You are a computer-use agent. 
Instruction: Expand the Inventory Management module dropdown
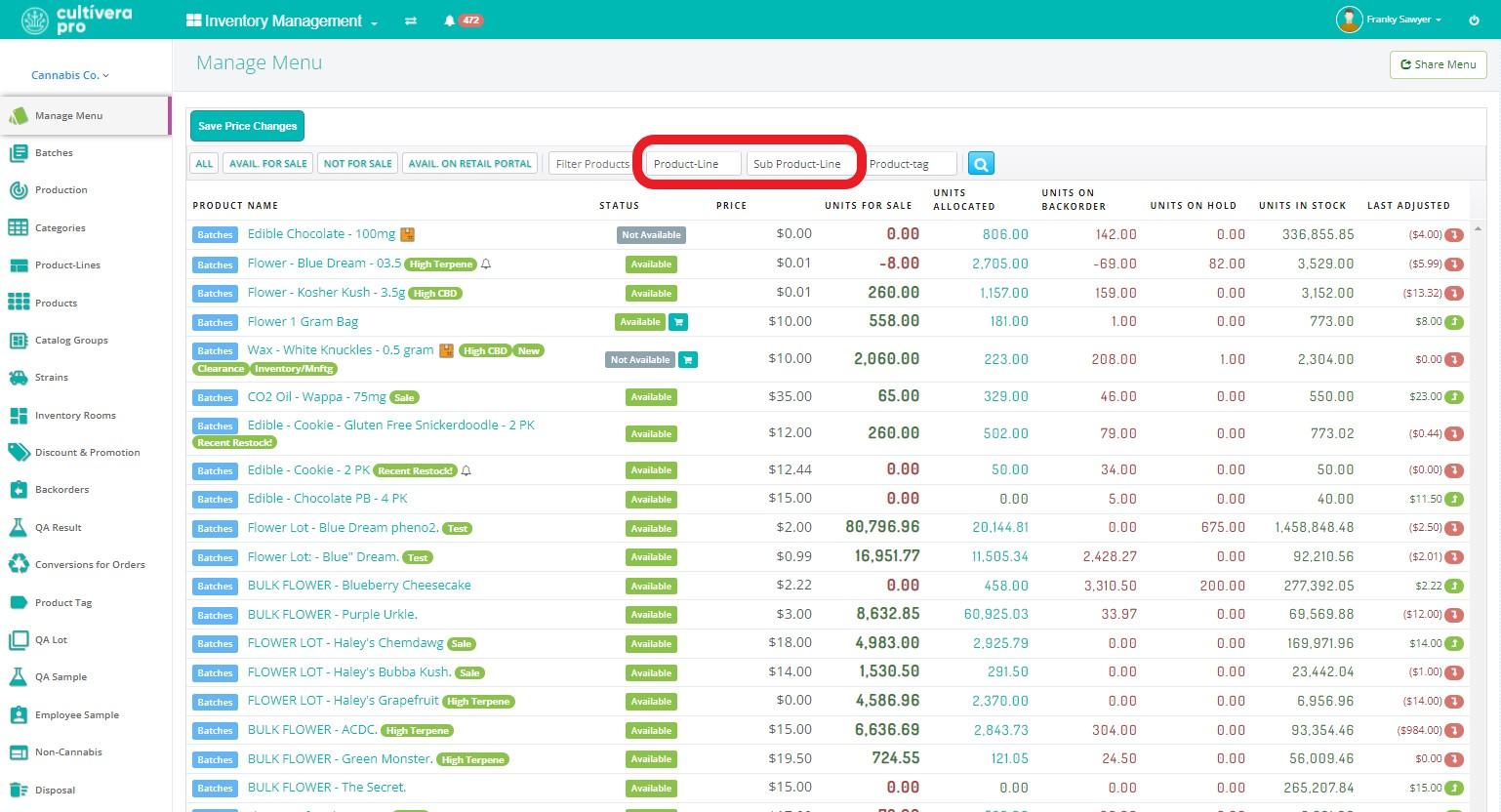(x=282, y=20)
